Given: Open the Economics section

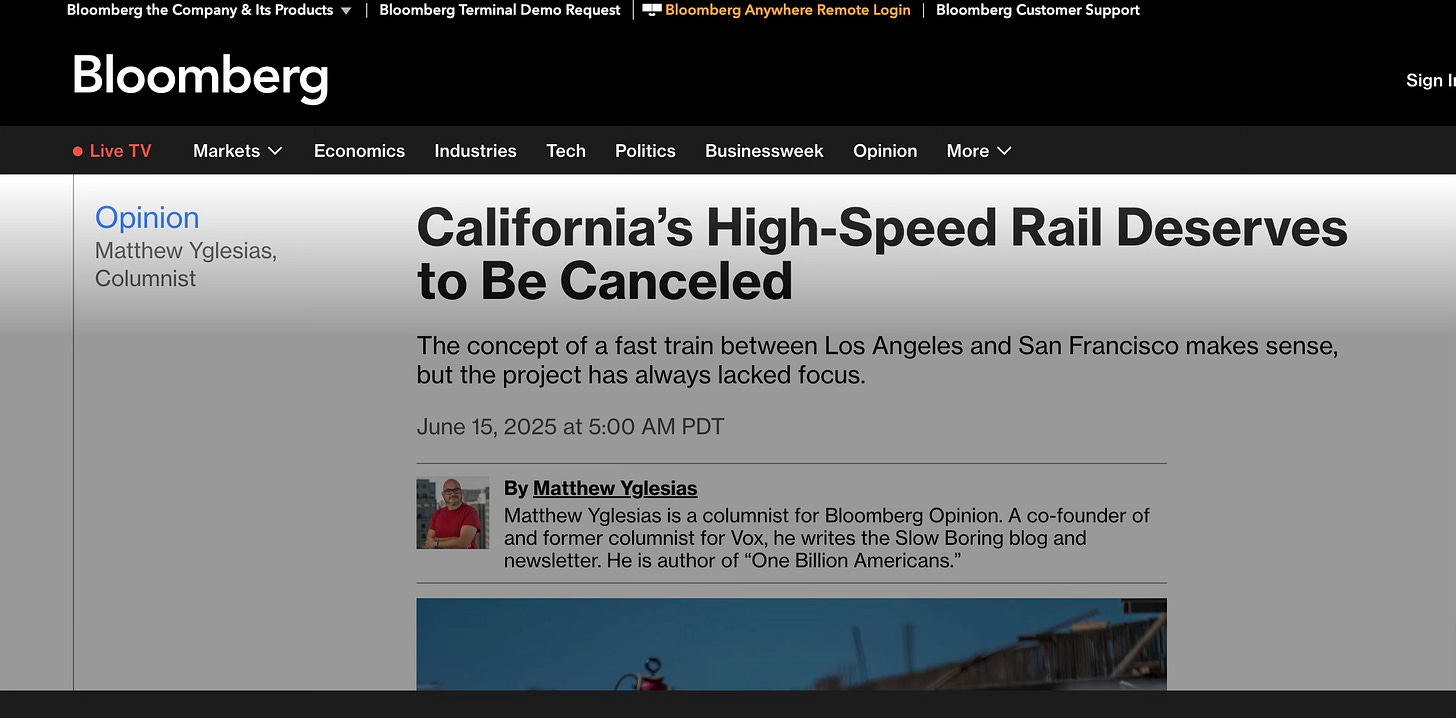Looking at the screenshot, I should coord(359,151).
